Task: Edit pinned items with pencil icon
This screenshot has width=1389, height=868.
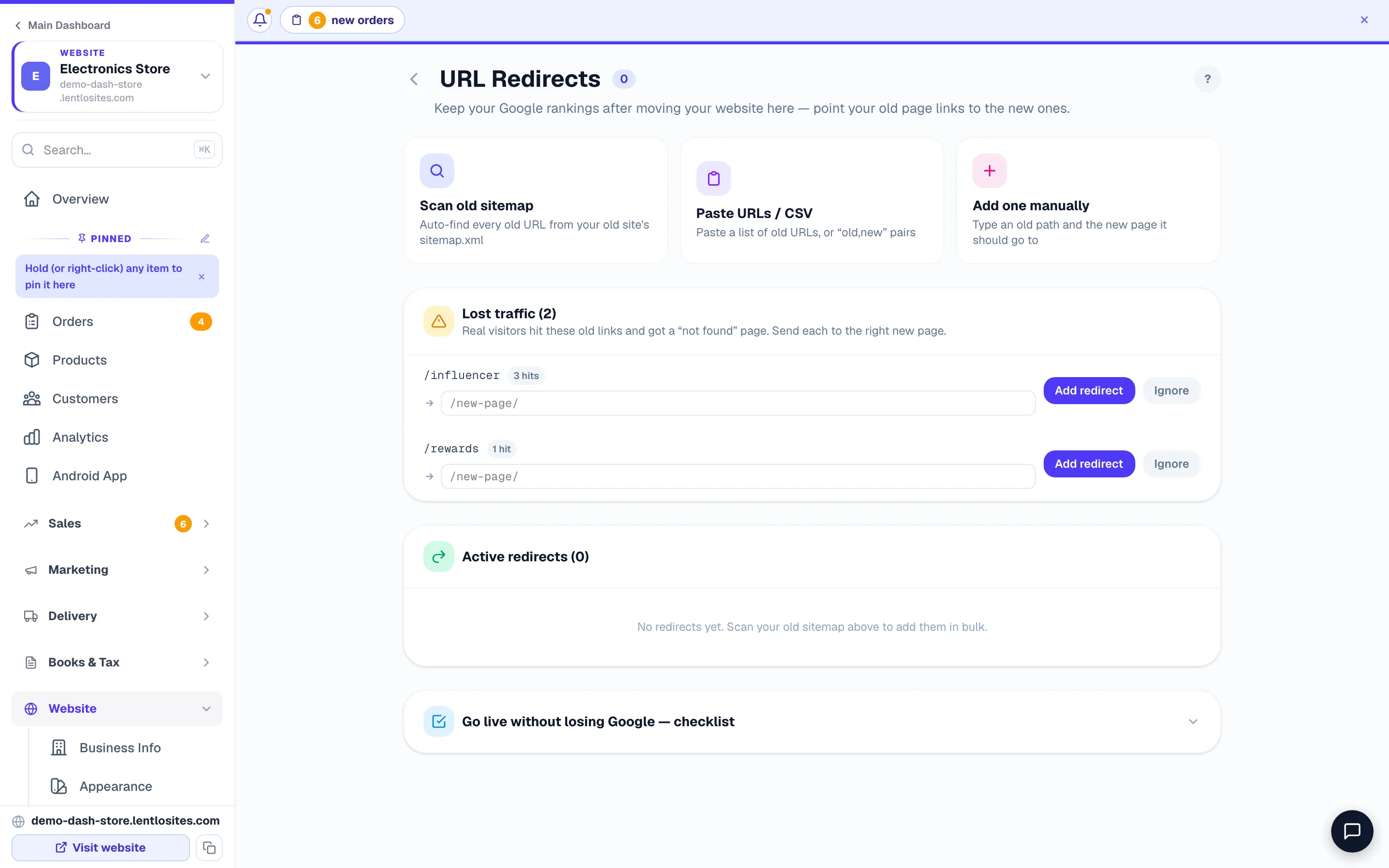Action: pyautogui.click(x=205, y=239)
